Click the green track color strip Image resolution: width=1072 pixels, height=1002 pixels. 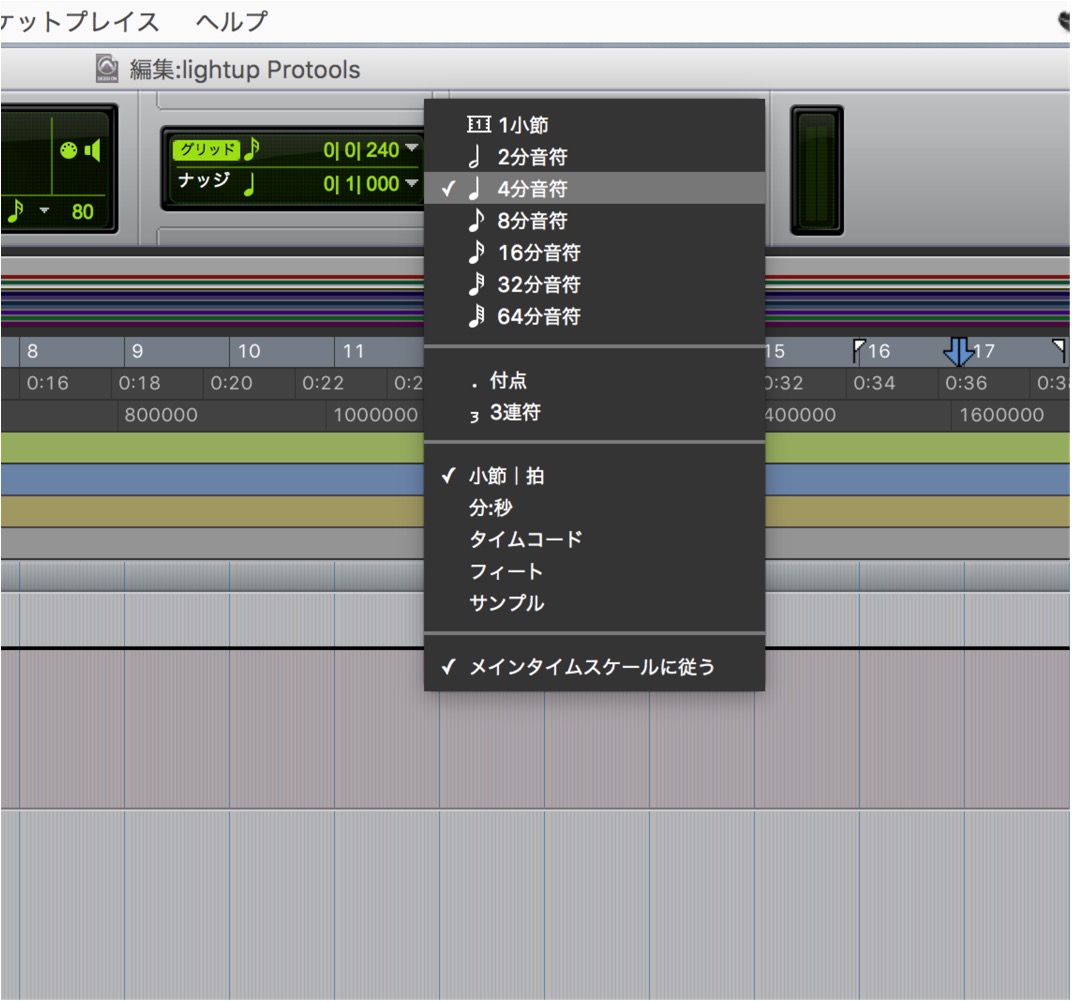click(212, 448)
